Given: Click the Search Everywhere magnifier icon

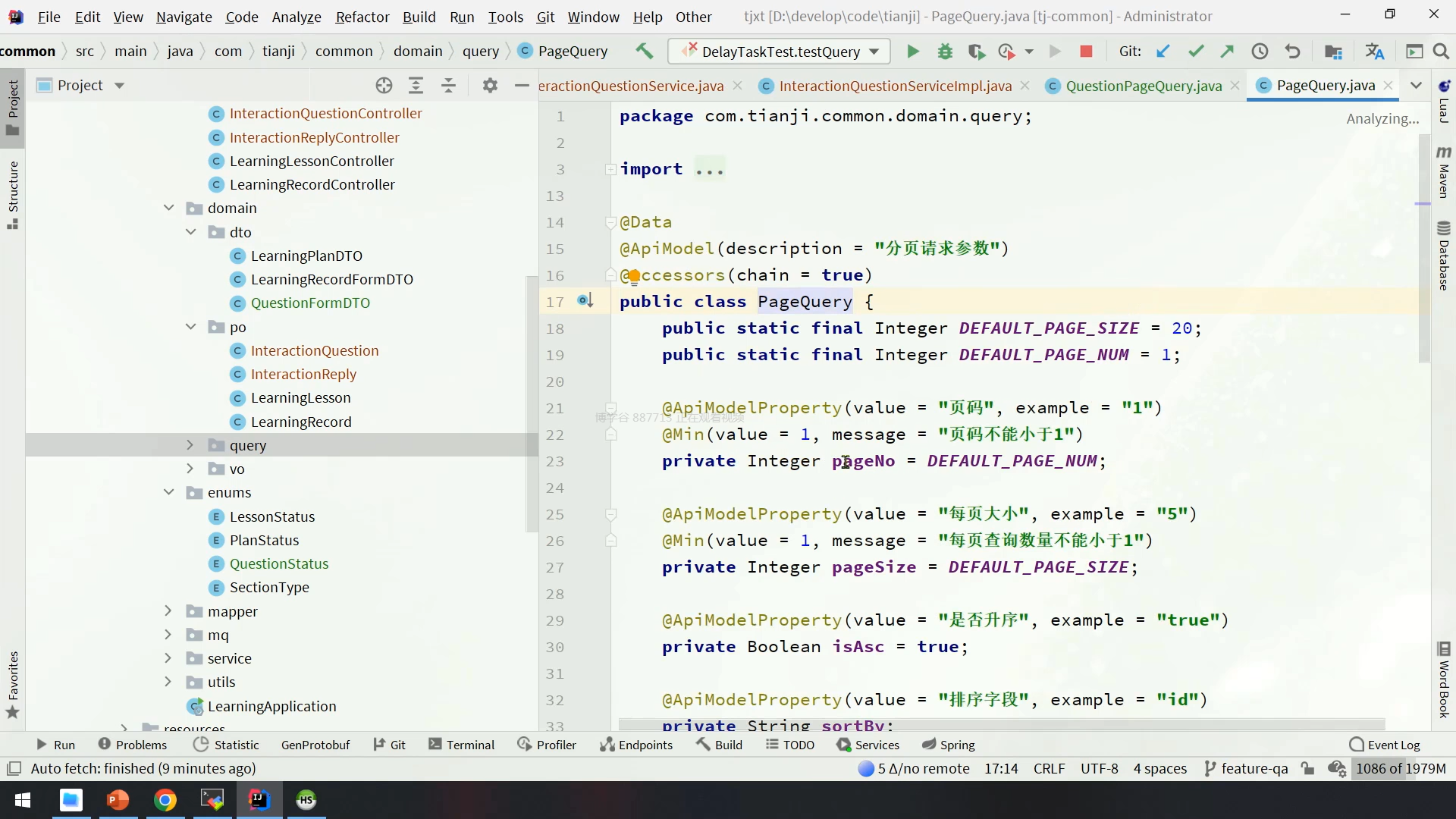Looking at the screenshot, I should [1441, 52].
